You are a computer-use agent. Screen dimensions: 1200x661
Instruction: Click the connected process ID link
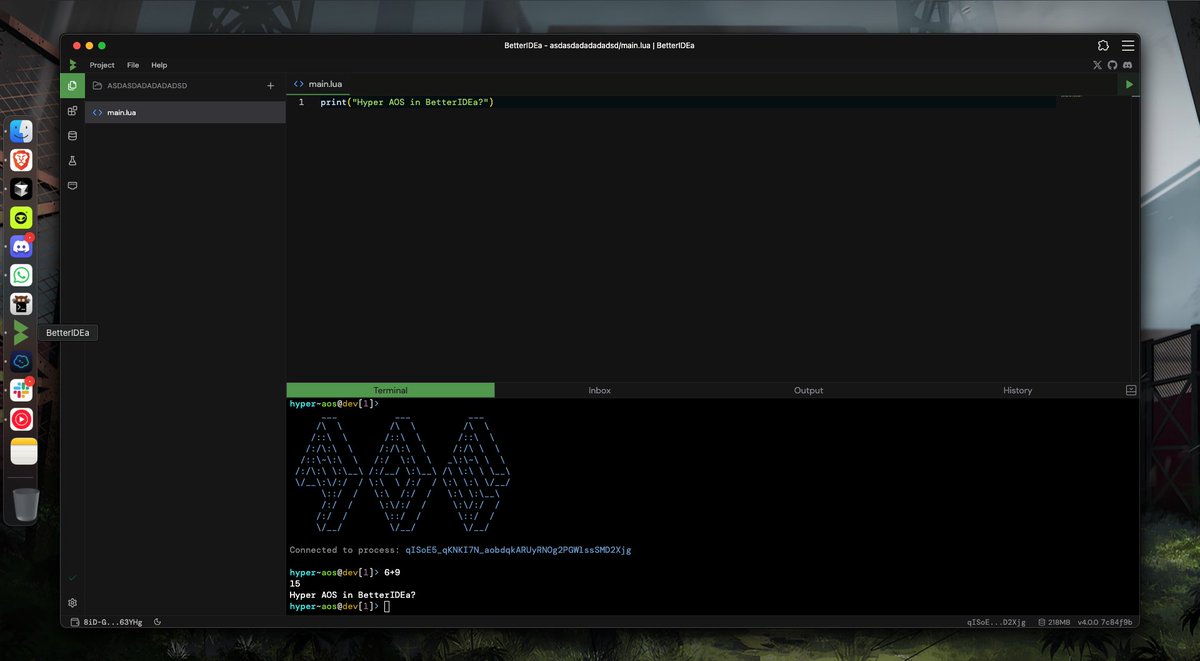point(518,550)
